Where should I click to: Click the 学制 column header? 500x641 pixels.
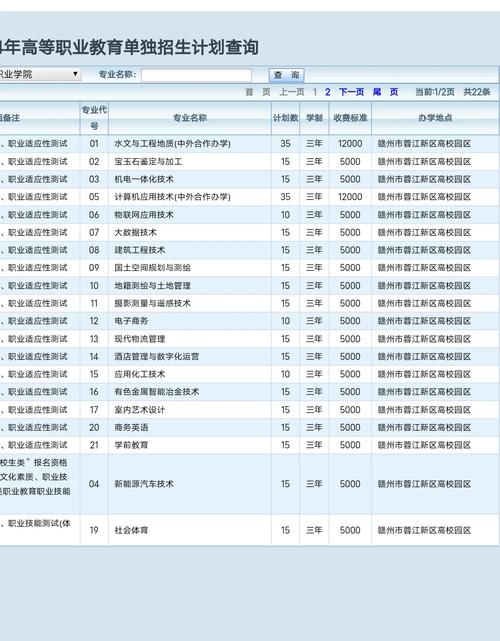coord(314,118)
